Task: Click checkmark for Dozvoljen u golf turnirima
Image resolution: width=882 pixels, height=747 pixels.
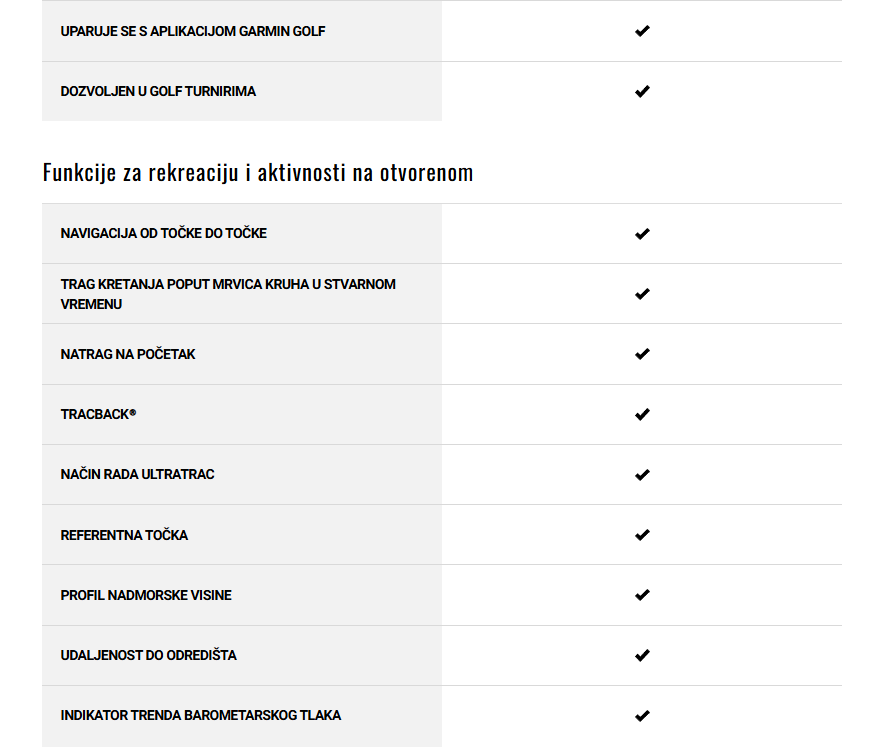Action: (642, 91)
